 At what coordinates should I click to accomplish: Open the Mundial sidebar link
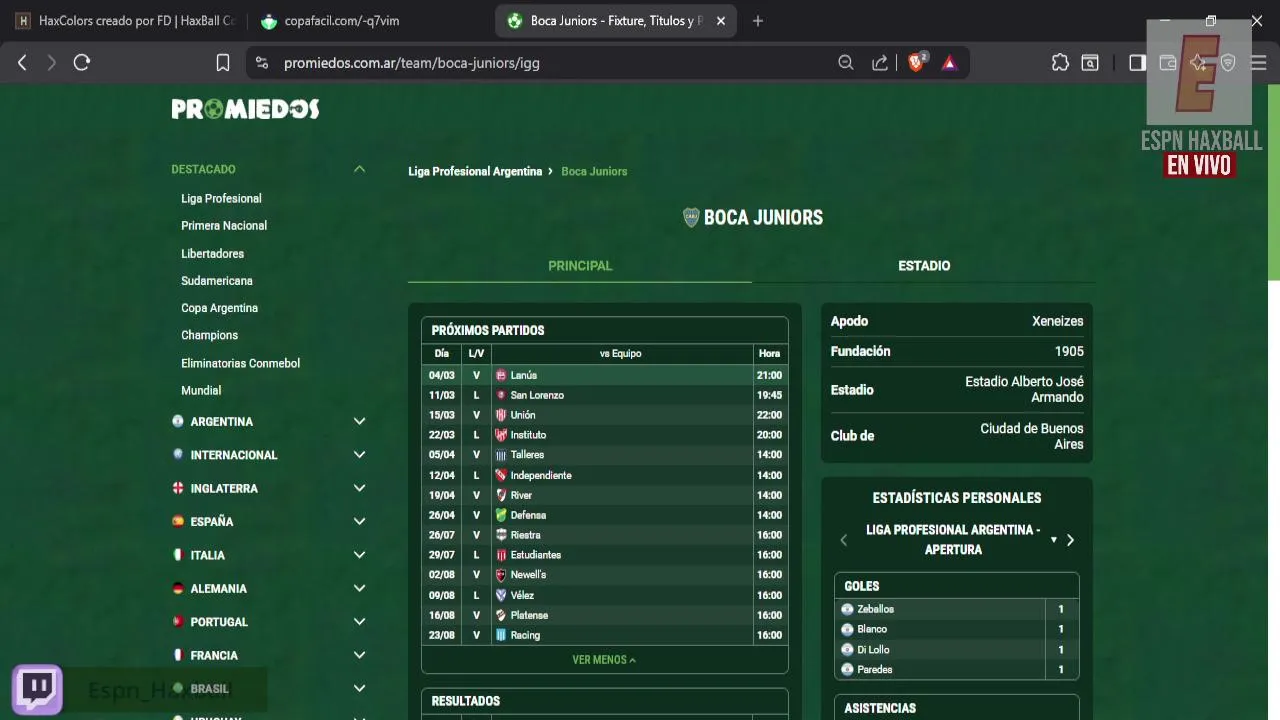pos(201,390)
